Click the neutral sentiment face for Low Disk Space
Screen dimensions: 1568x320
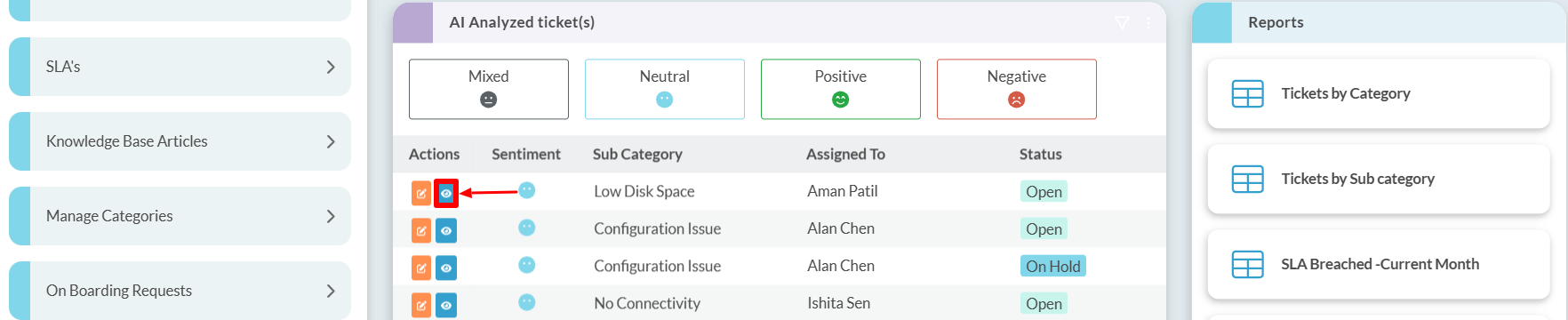527,190
